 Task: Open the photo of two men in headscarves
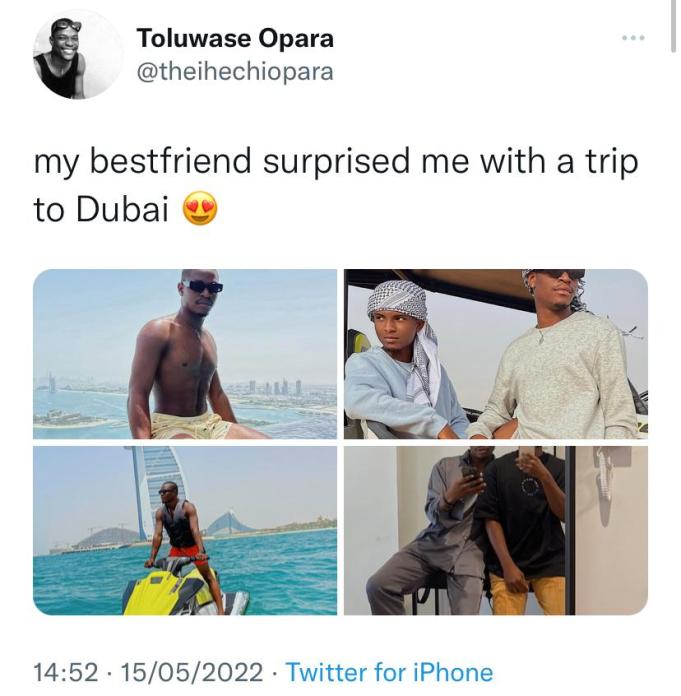tap(496, 354)
